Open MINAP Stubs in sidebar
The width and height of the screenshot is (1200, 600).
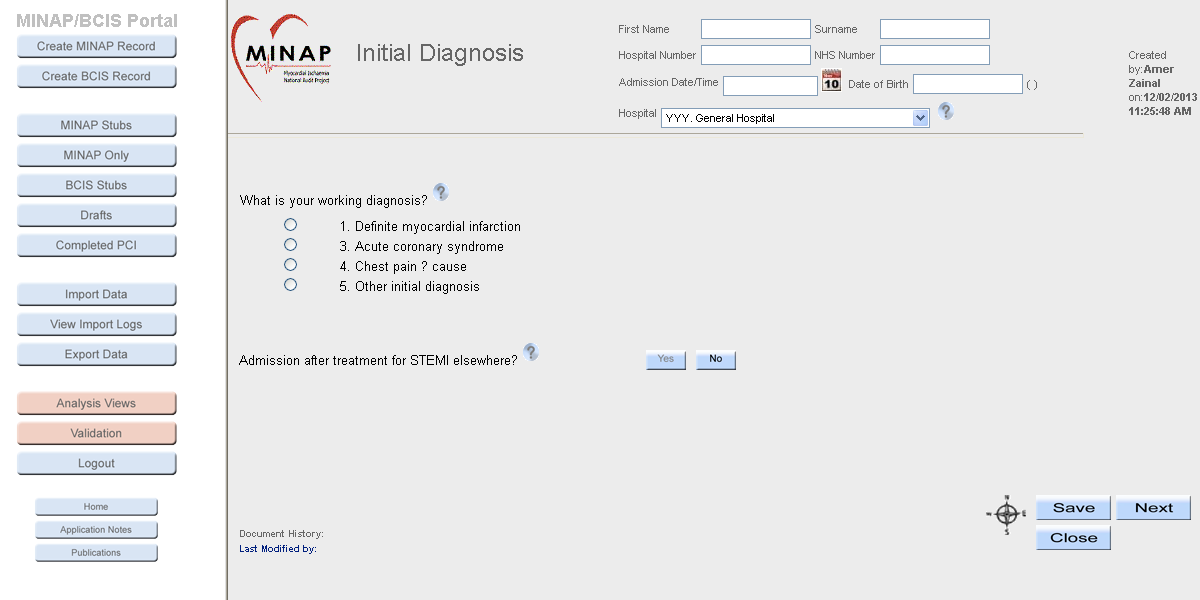[x=97, y=126]
